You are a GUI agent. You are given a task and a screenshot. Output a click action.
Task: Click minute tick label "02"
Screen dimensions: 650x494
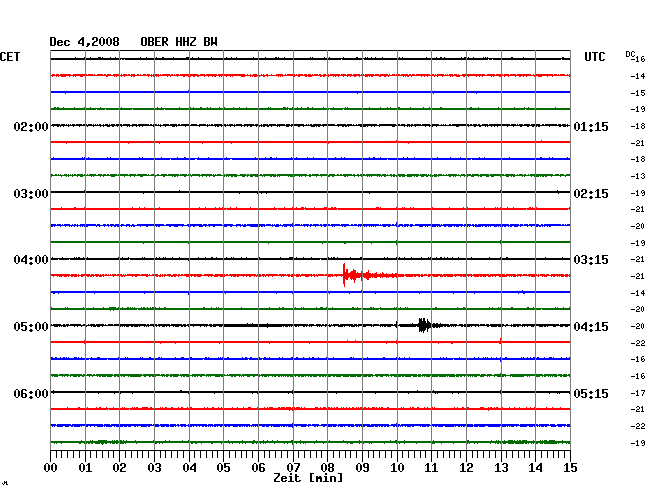point(119,468)
